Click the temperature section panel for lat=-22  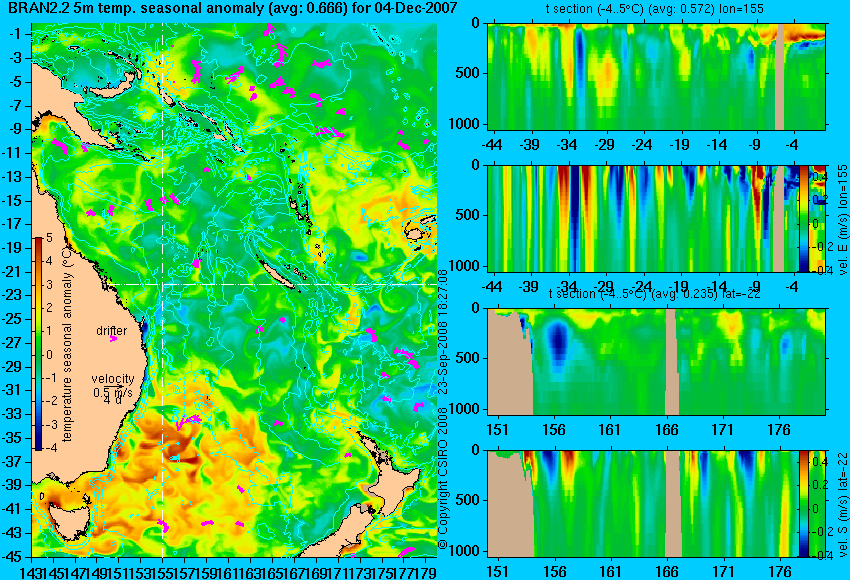click(656, 362)
